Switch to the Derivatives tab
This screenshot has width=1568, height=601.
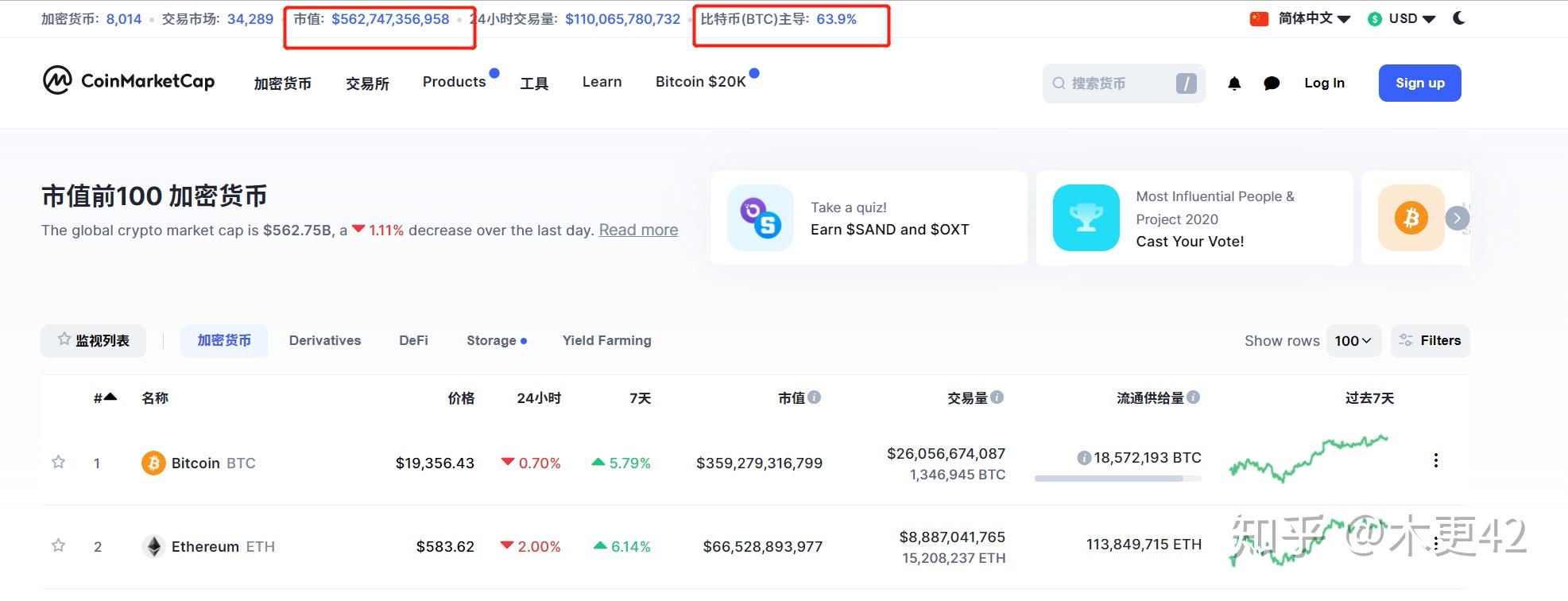click(x=325, y=340)
